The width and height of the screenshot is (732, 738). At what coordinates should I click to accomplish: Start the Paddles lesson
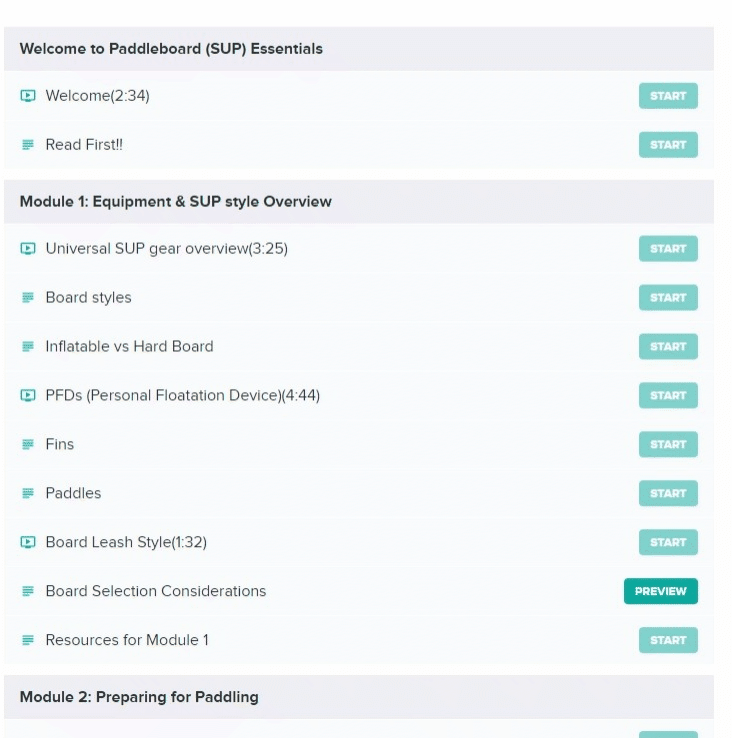(x=668, y=493)
